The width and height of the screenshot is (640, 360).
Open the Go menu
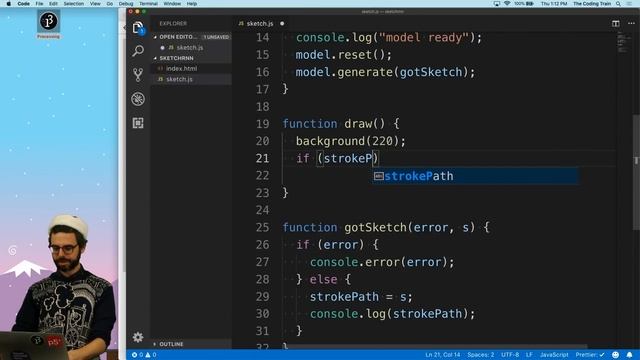109,4
